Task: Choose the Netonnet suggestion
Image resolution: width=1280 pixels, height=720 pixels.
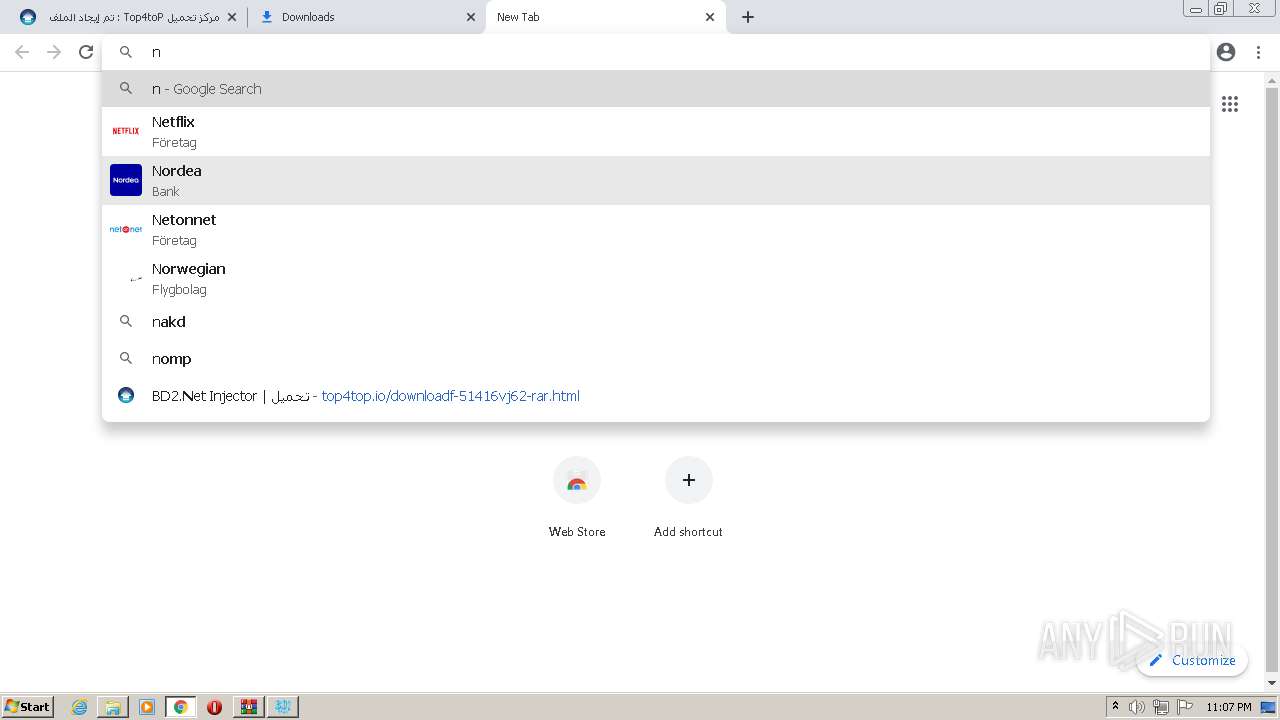Action: point(656,229)
